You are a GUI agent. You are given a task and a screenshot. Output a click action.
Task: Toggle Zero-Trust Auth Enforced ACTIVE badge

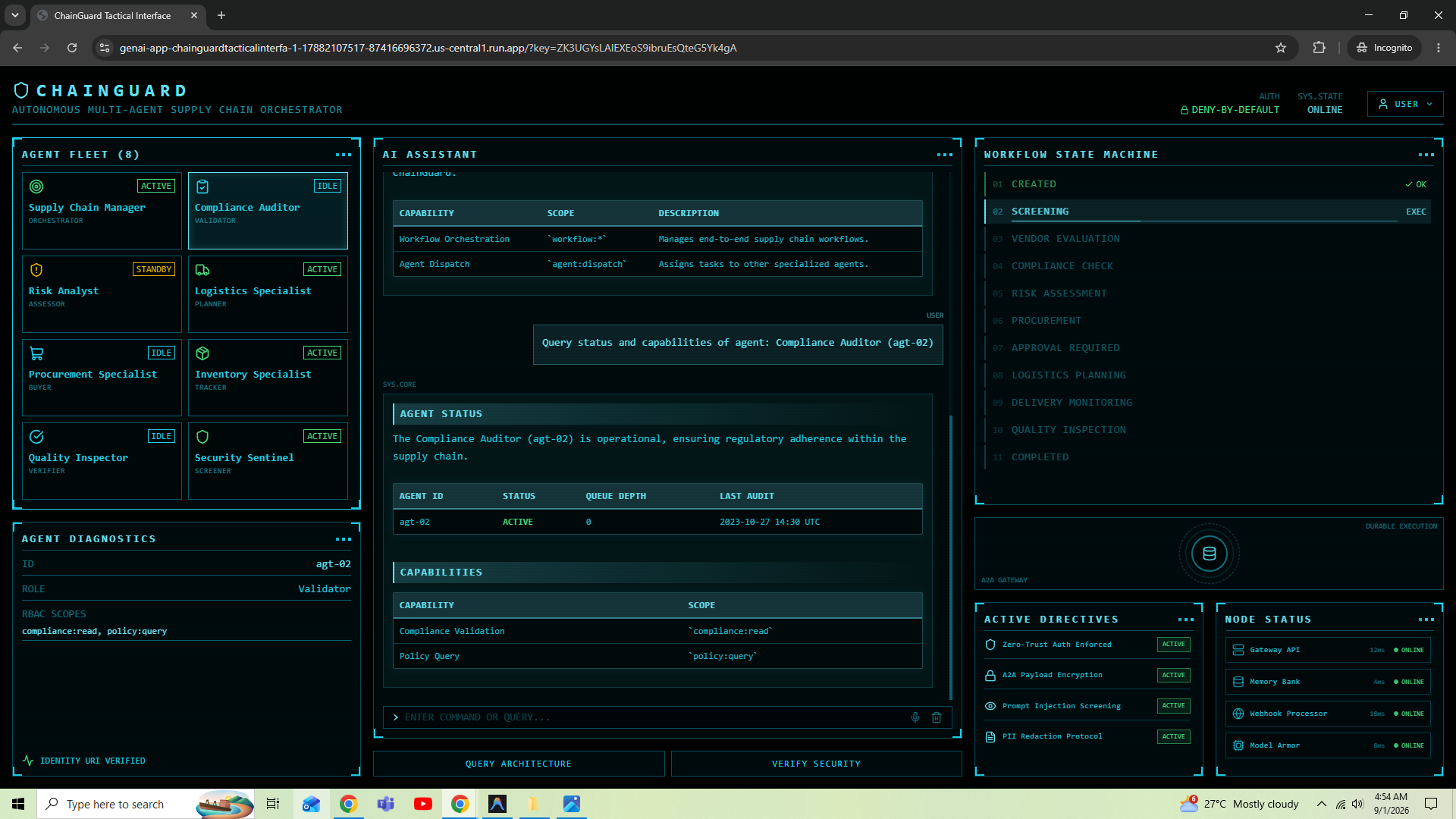click(x=1173, y=645)
